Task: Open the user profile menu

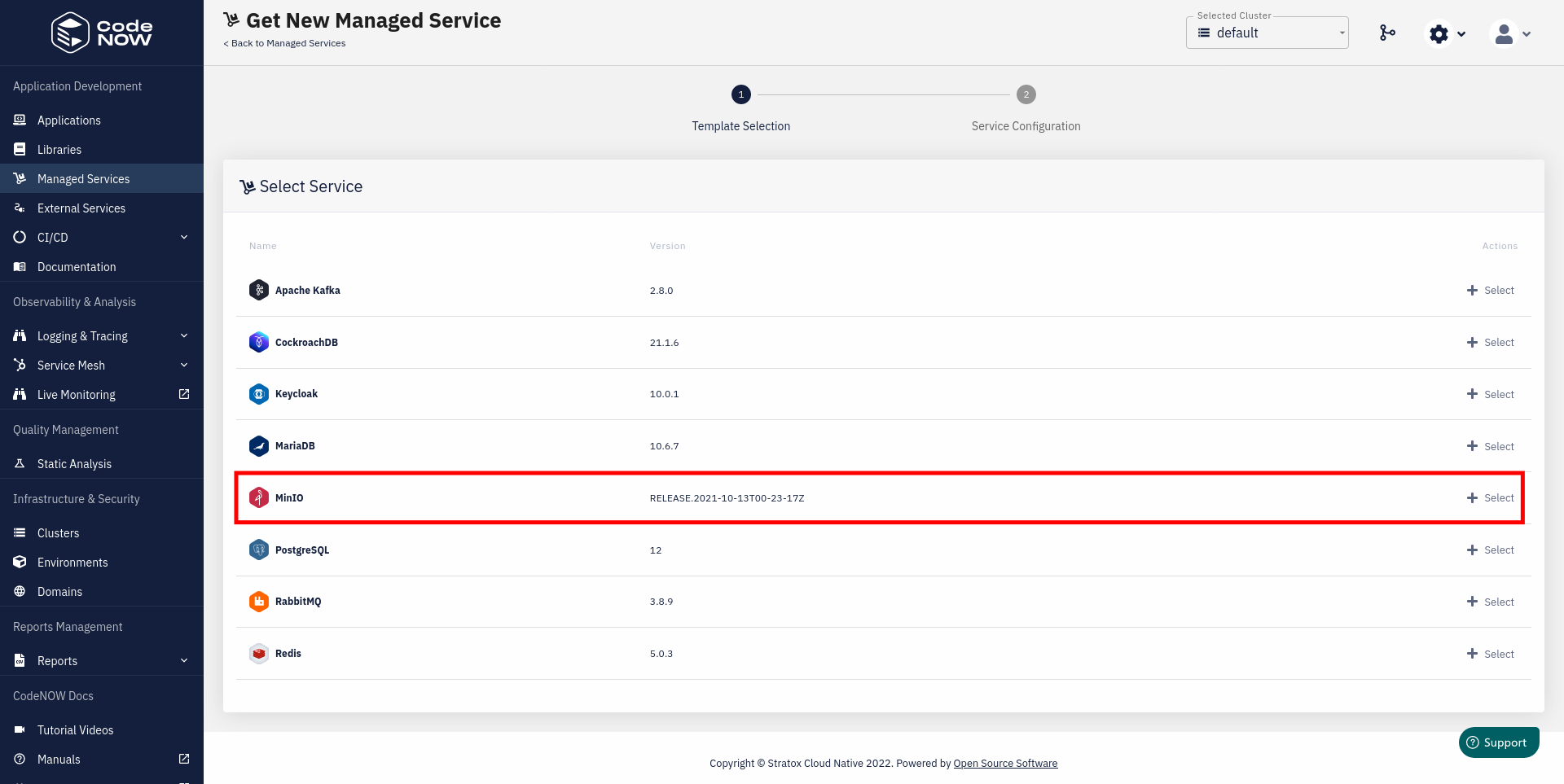Action: click(1511, 33)
